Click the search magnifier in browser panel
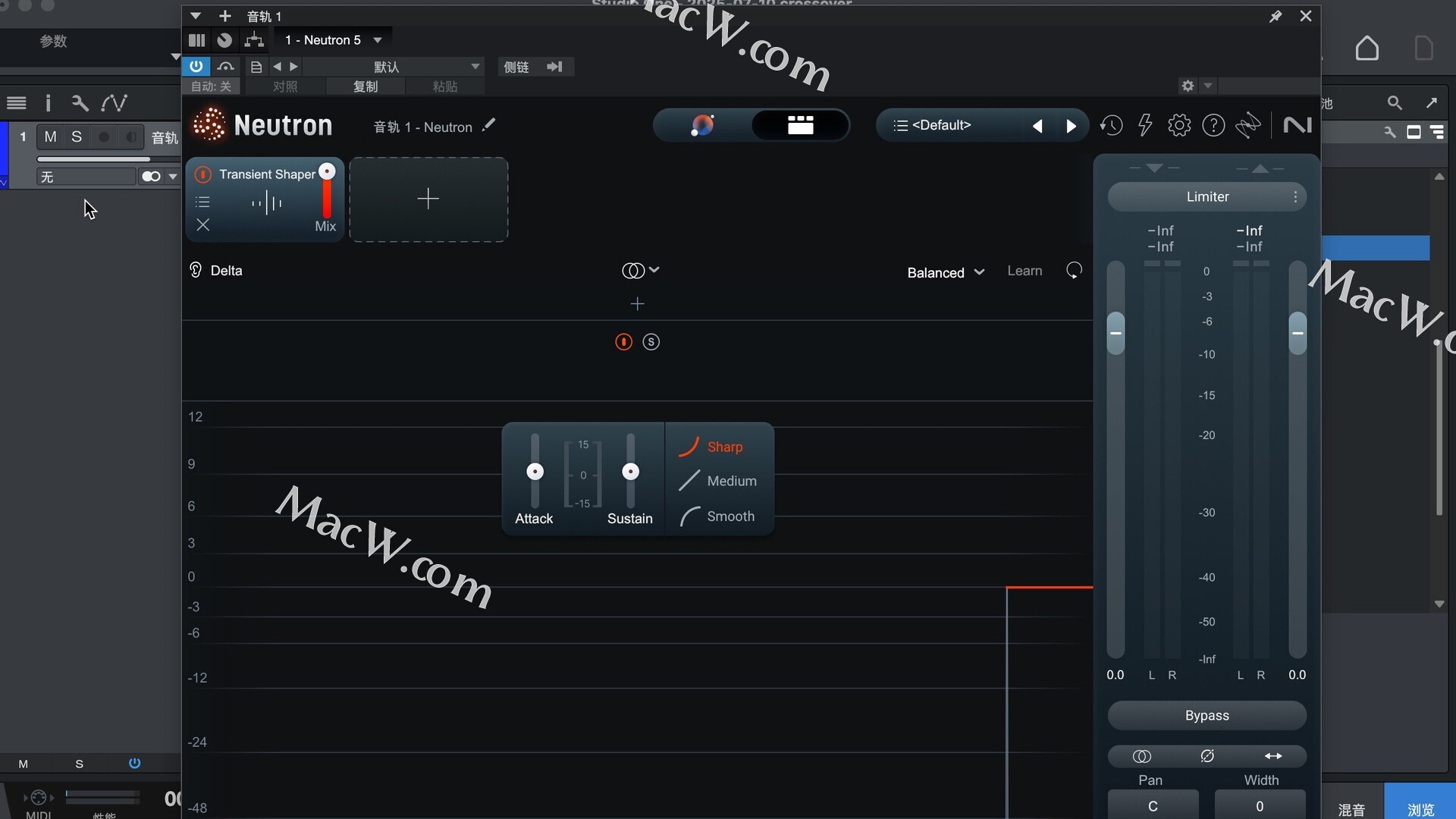The image size is (1456, 819). tap(1395, 102)
